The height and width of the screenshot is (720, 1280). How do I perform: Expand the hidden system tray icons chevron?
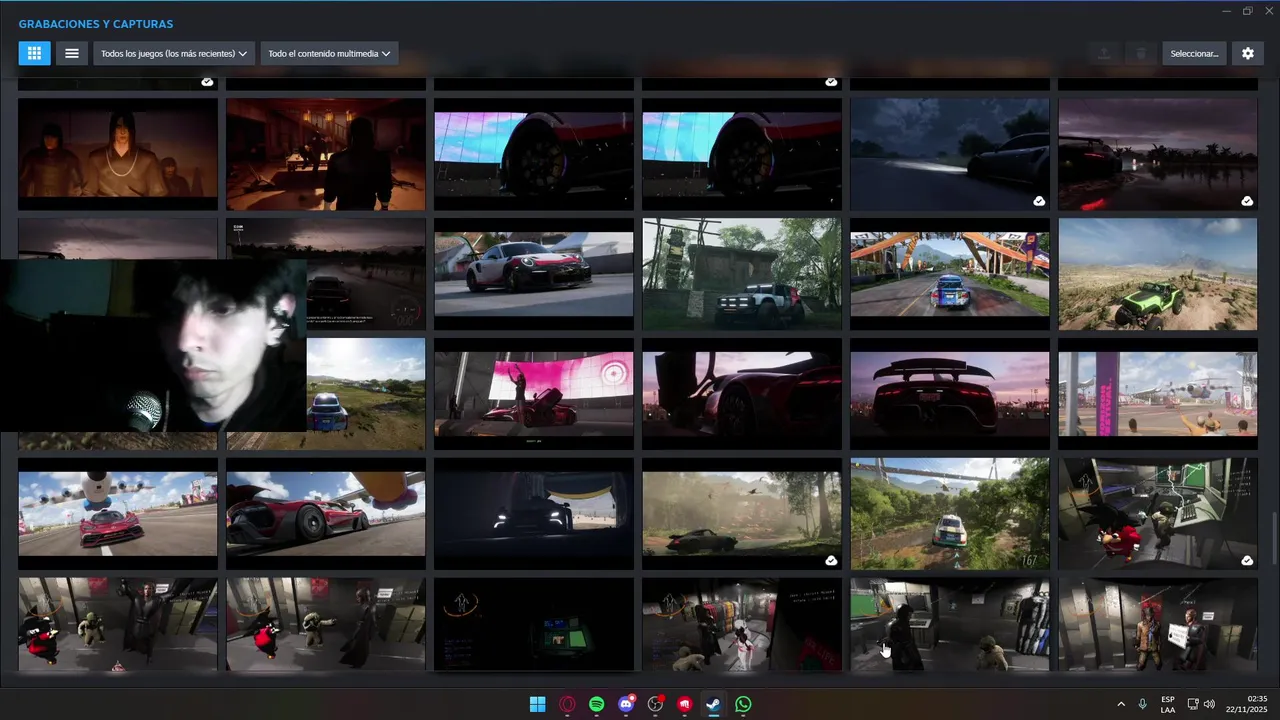coord(1120,704)
